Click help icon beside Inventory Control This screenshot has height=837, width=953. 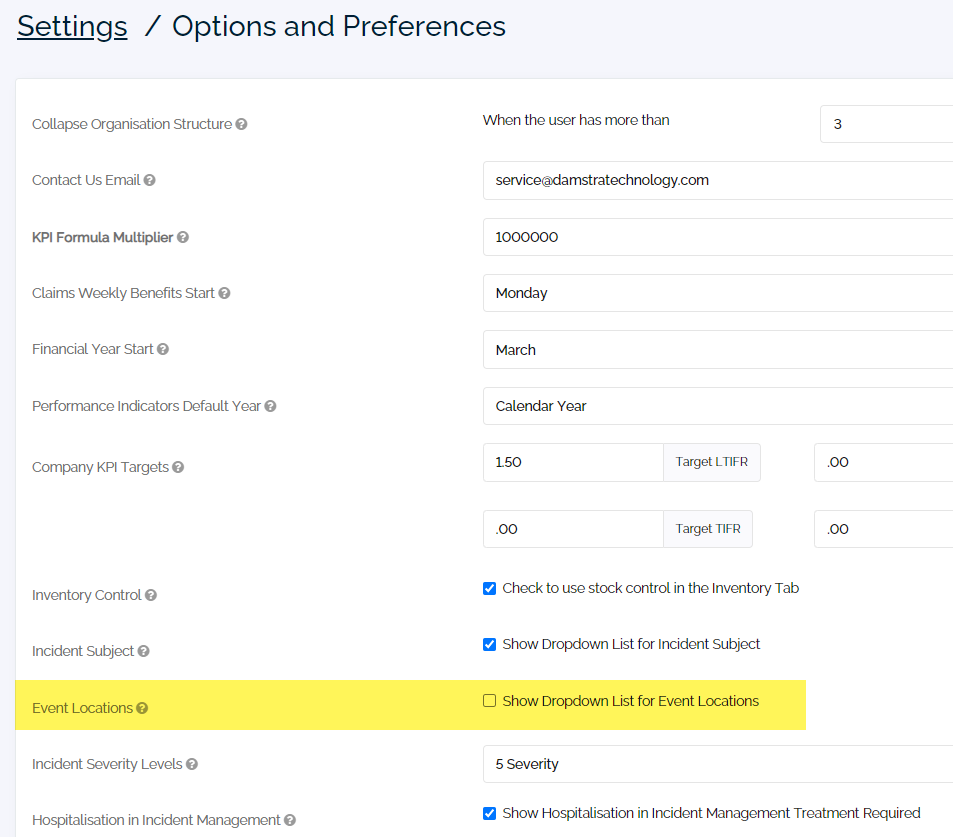point(151,595)
